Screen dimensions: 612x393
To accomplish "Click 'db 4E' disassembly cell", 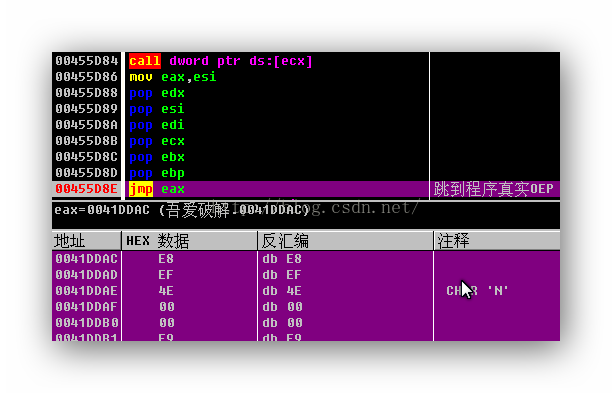I will (x=282, y=291).
